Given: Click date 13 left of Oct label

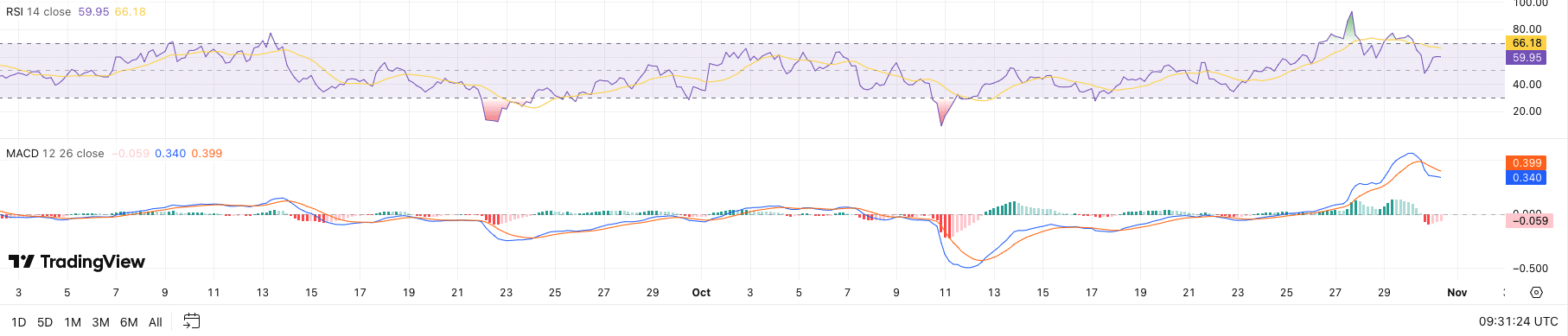Looking at the screenshot, I should click(262, 293).
